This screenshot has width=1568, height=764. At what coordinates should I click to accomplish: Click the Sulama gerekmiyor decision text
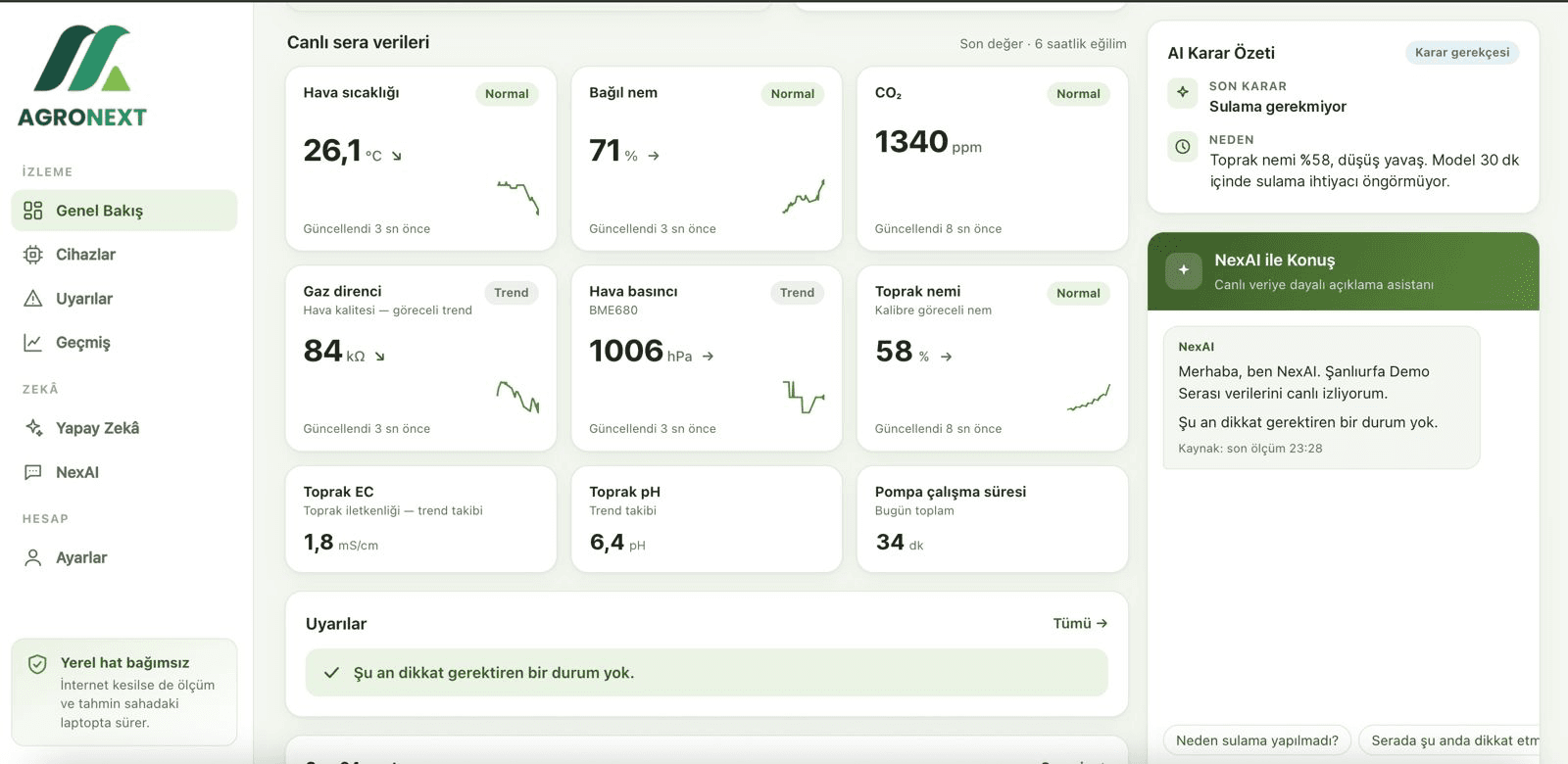pyautogui.click(x=1278, y=107)
